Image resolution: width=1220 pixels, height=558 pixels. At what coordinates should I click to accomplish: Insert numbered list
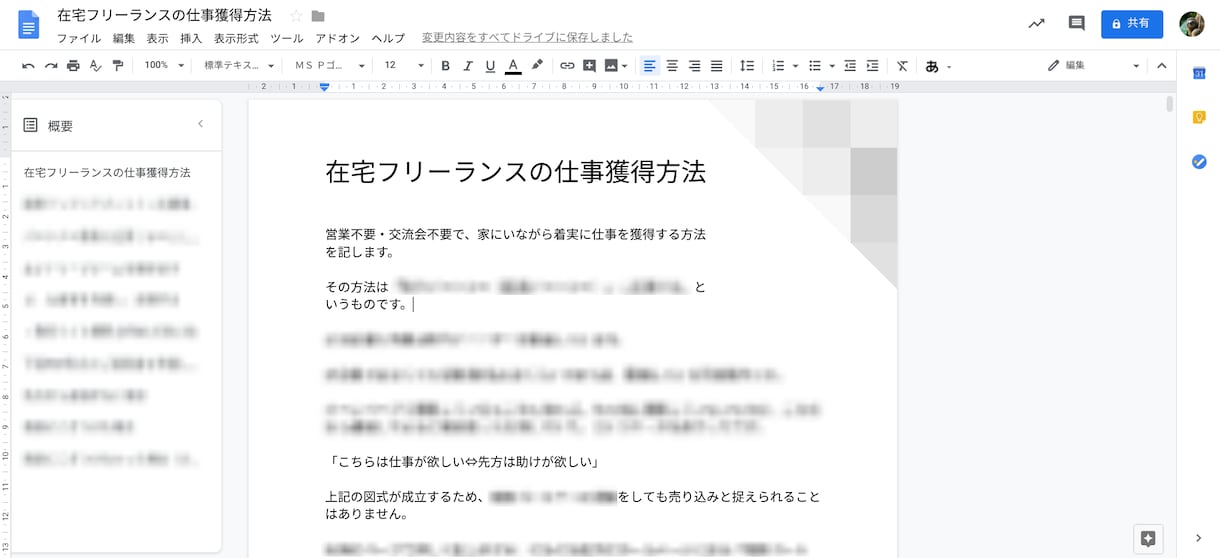point(778,66)
